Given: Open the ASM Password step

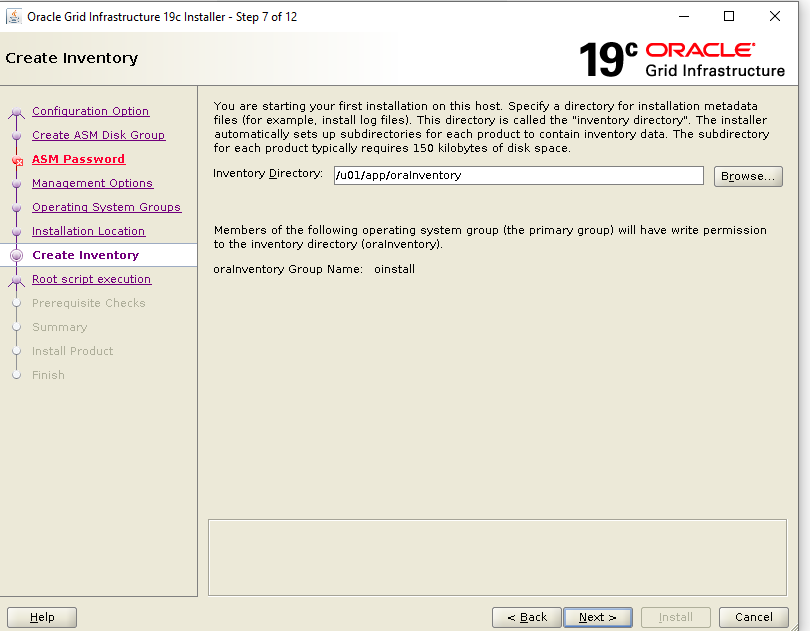Looking at the screenshot, I should click(x=79, y=159).
